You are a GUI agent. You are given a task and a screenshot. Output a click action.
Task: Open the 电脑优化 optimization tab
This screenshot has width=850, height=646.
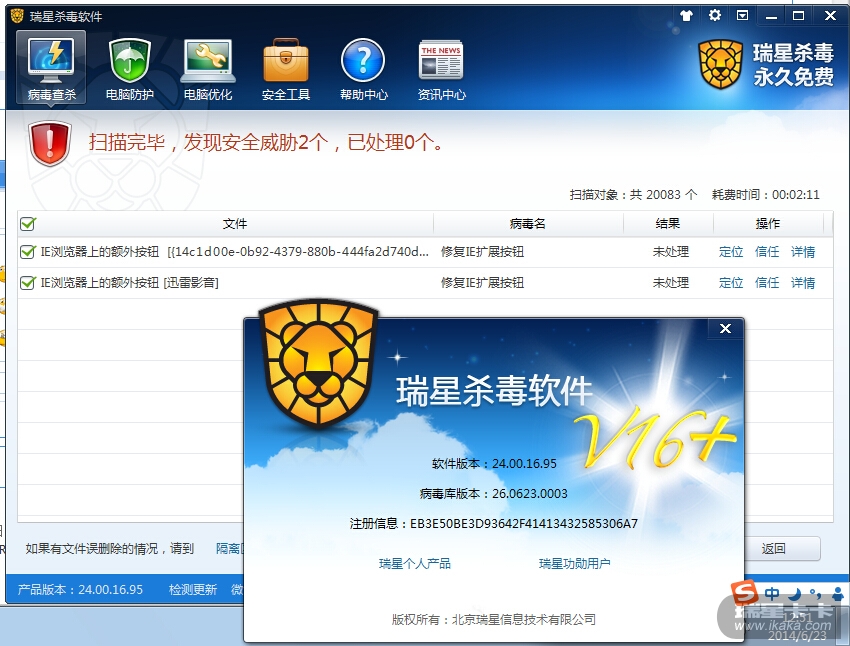click(x=208, y=69)
